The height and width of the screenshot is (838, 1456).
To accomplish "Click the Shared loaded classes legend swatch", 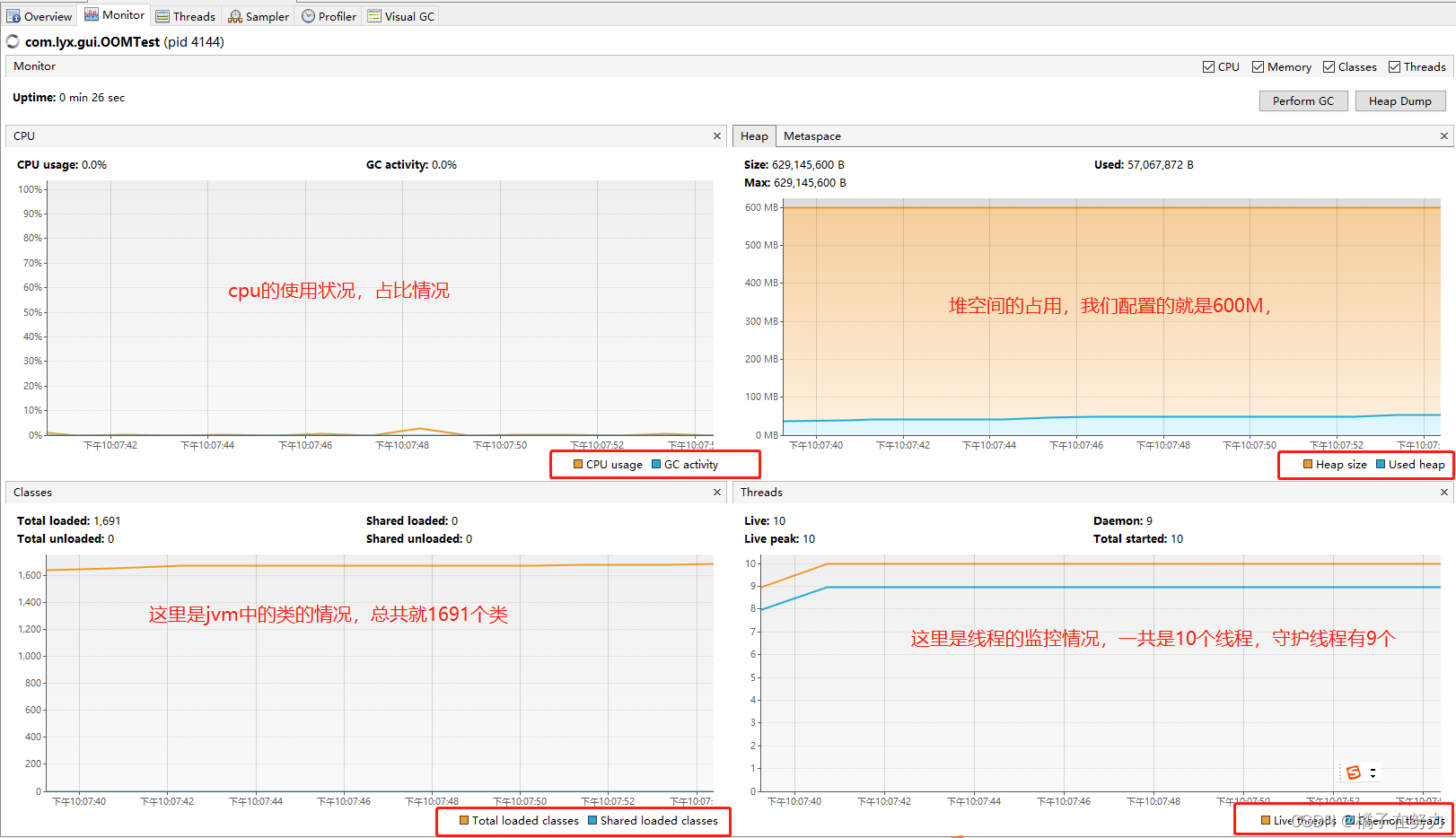I will point(592,820).
